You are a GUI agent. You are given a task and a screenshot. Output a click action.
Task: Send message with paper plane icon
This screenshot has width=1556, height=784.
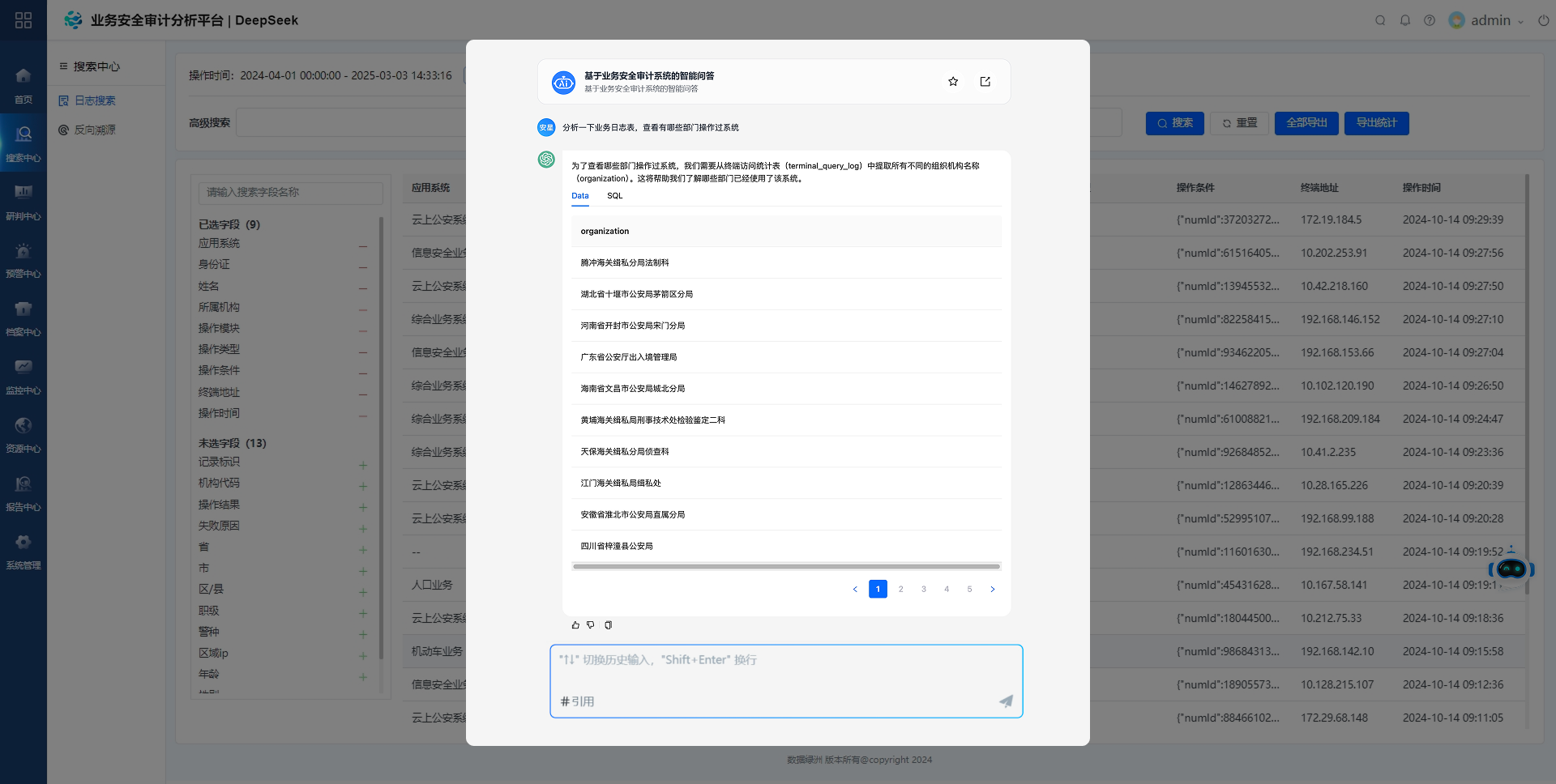pyautogui.click(x=1006, y=701)
